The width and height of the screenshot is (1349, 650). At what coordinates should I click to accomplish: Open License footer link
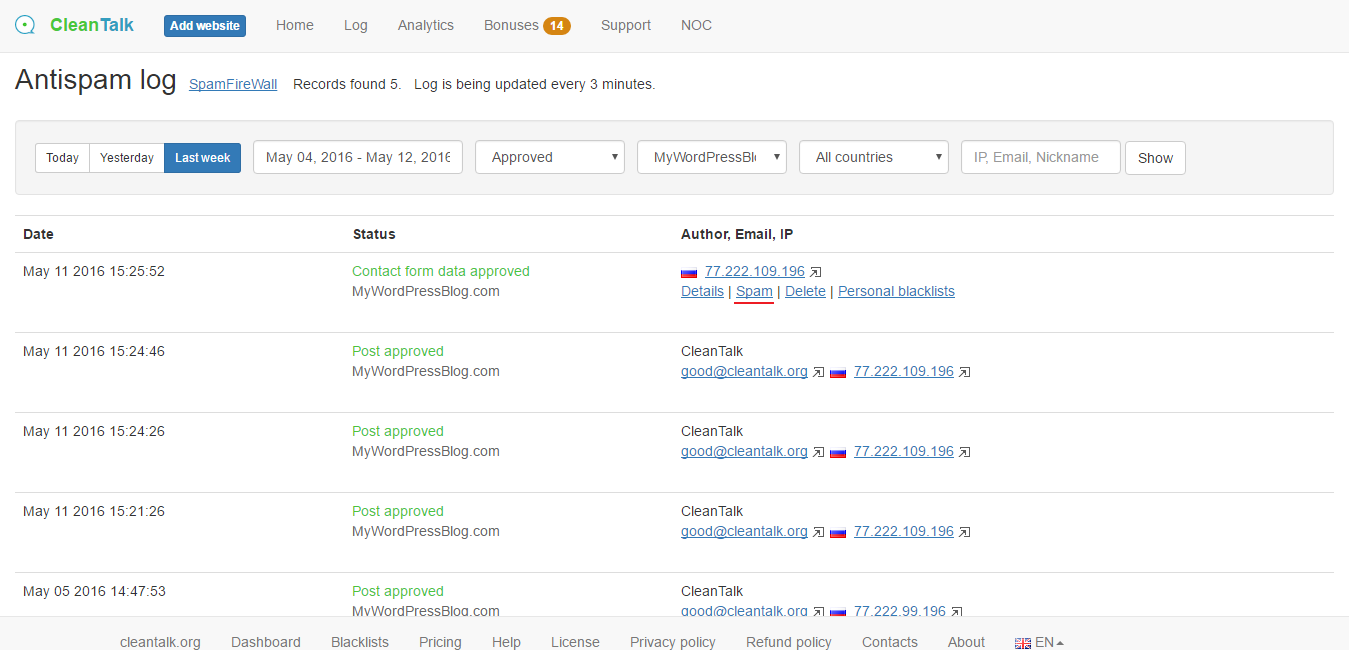click(575, 642)
